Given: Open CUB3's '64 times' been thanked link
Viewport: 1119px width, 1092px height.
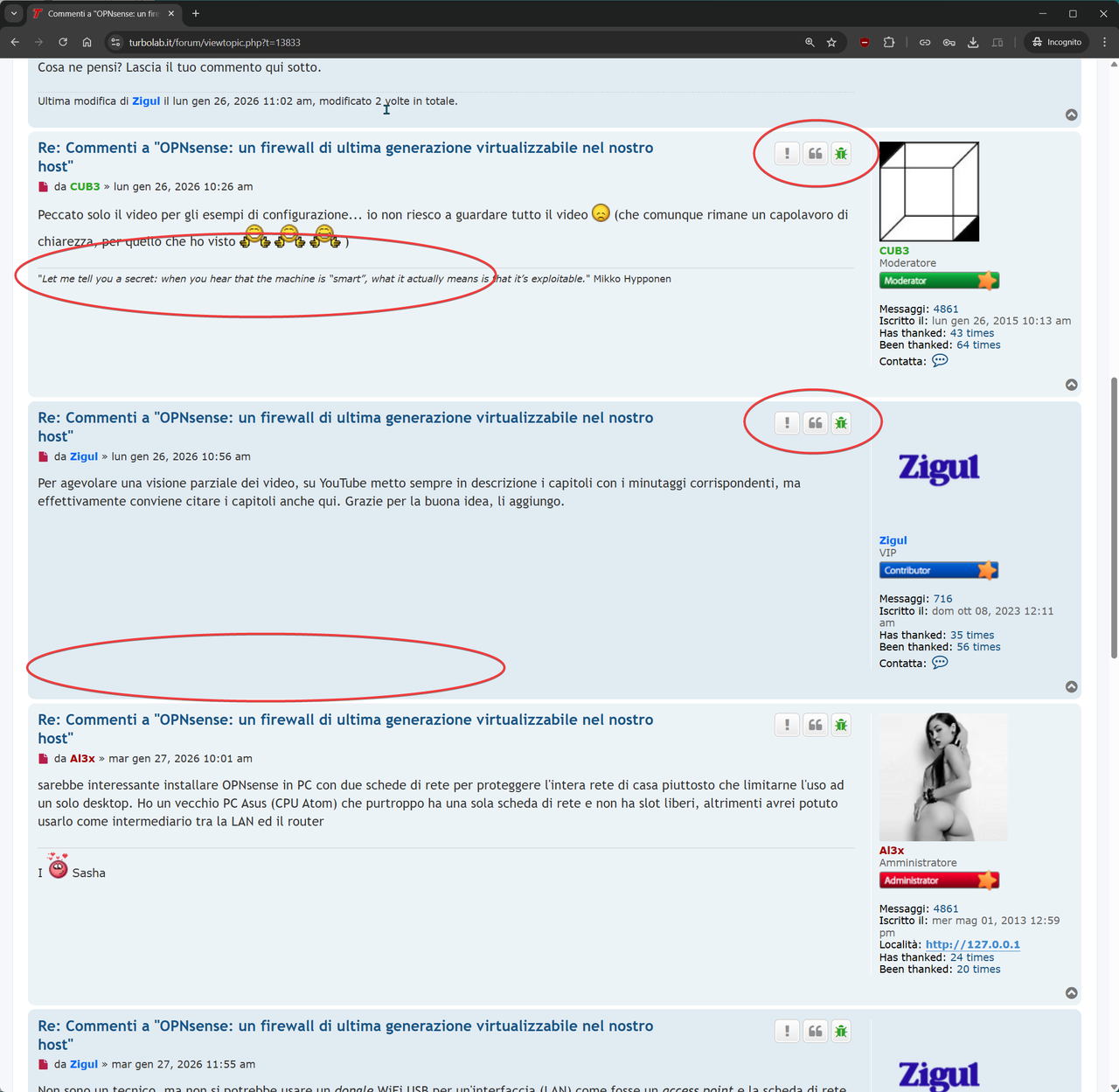Looking at the screenshot, I should pos(978,344).
